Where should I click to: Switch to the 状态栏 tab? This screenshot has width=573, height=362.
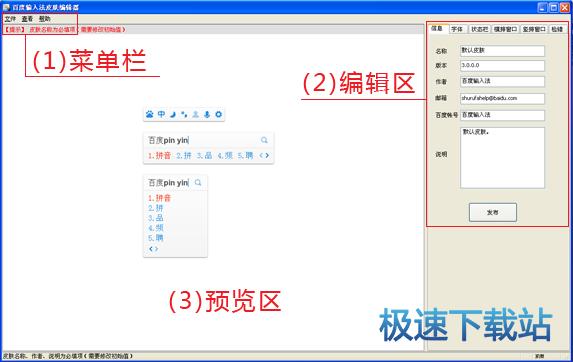[x=479, y=29]
